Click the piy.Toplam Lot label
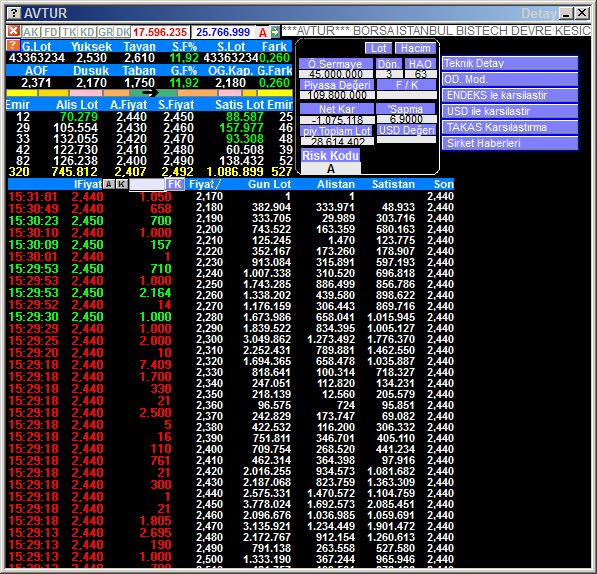This screenshot has height=574, width=597. [x=337, y=131]
